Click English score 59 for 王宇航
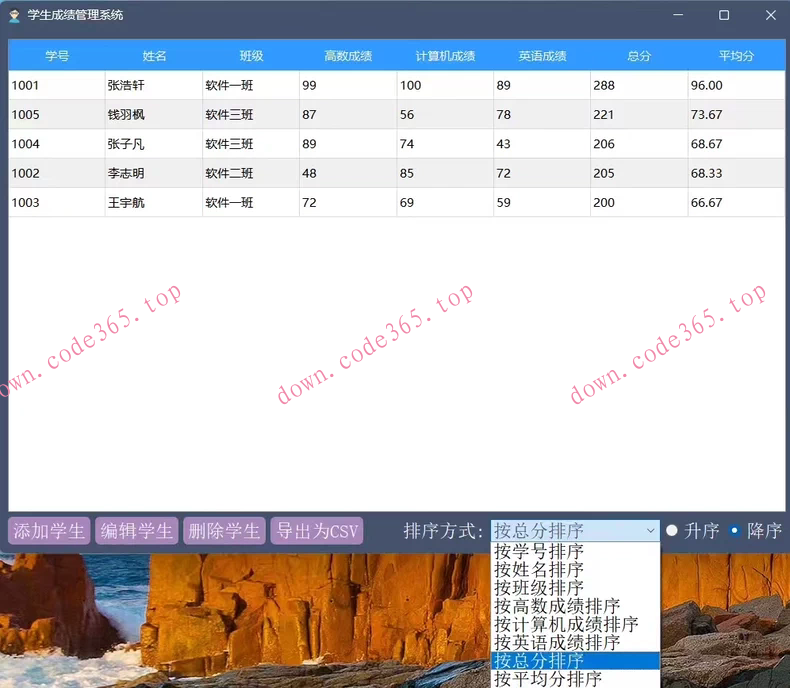This screenshot has width=790, height=688. (542, 202)
